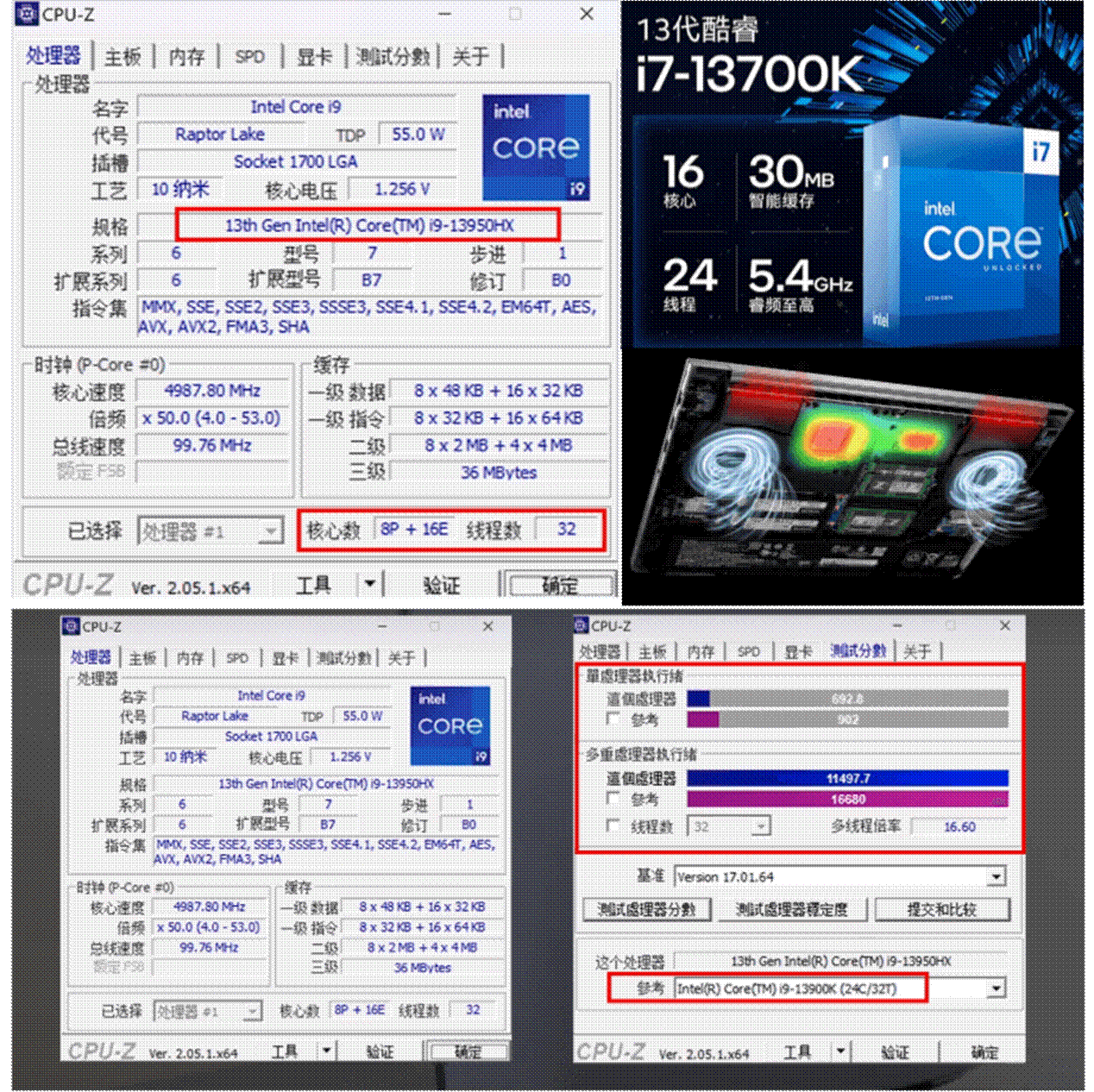Start 测试处理器分数 benchmark
1094x1092 pixels.
coord(647,909)
